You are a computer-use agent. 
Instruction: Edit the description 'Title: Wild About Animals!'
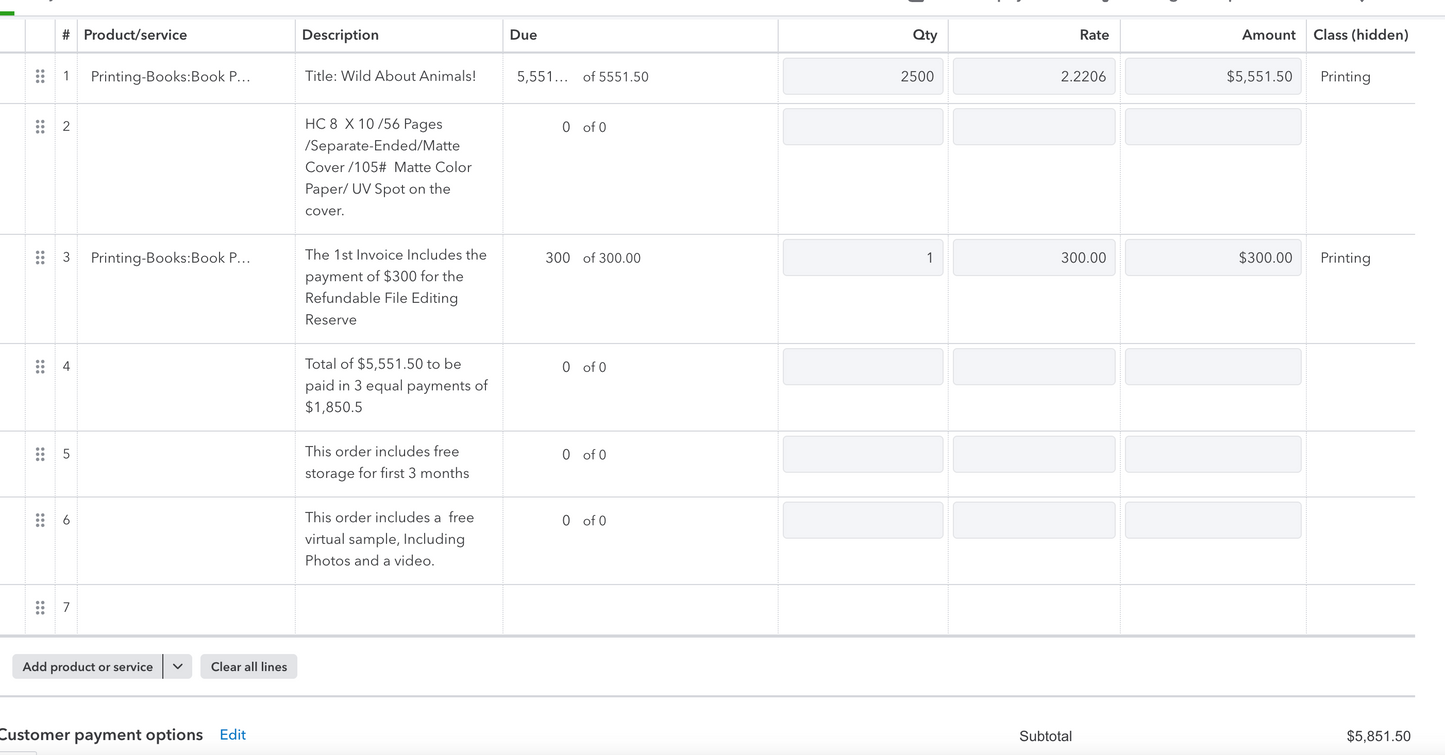tap(391, 77)
